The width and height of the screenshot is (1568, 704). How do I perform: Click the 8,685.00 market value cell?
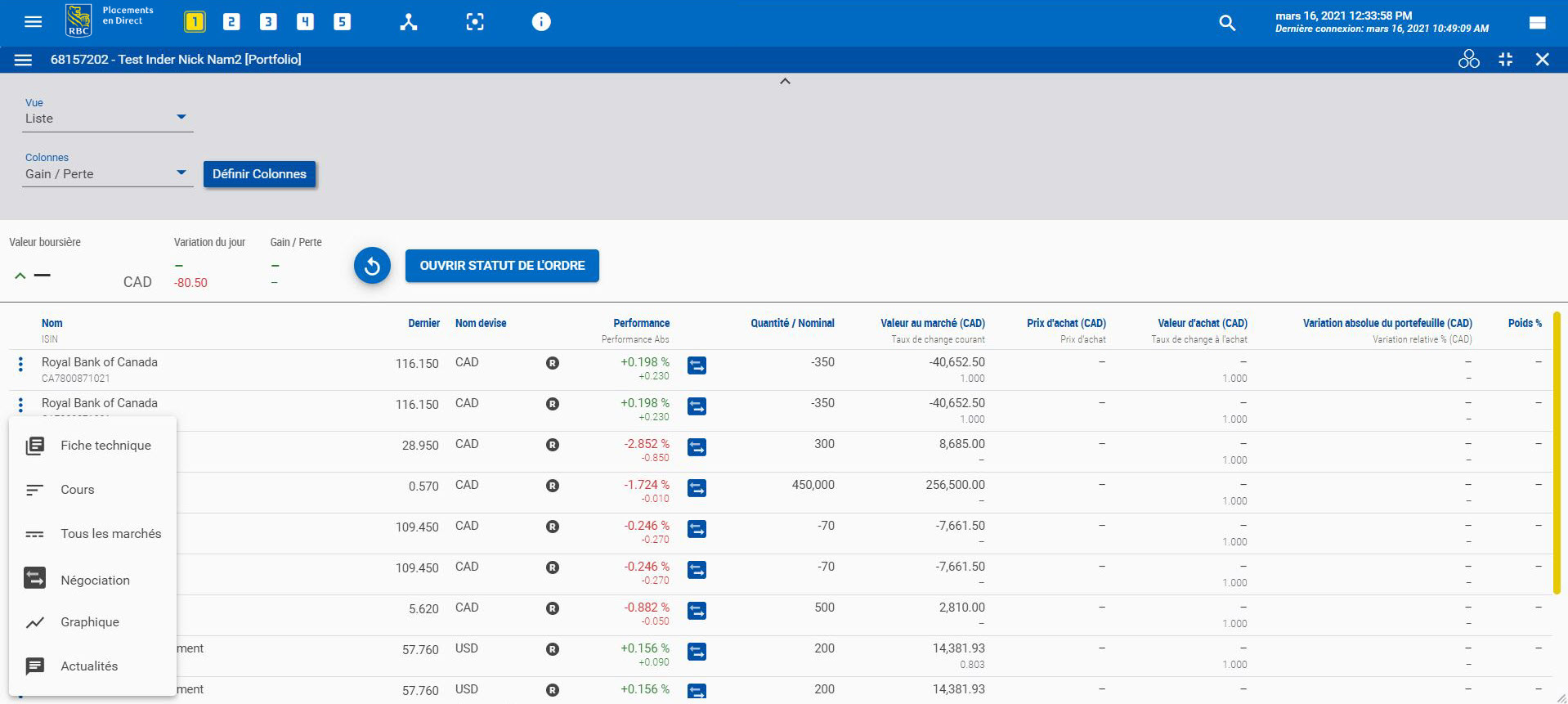click(x=961, y=444)
